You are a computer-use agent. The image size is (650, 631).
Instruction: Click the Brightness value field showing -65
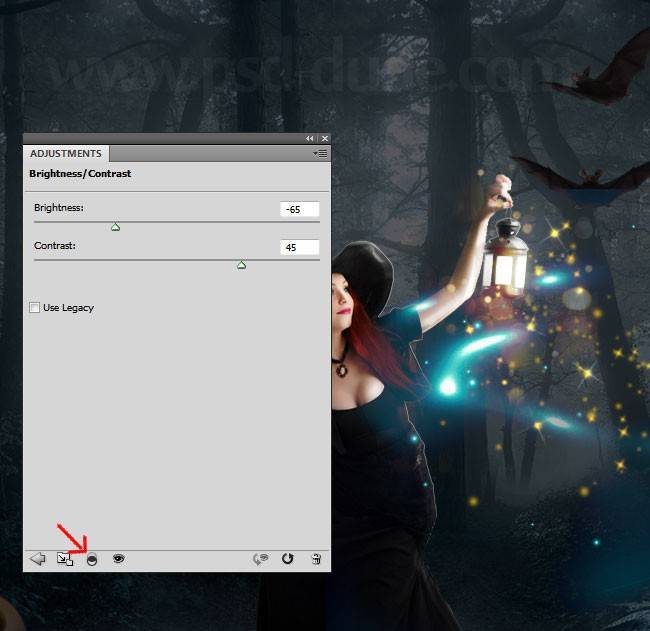(x=300, y=210)
